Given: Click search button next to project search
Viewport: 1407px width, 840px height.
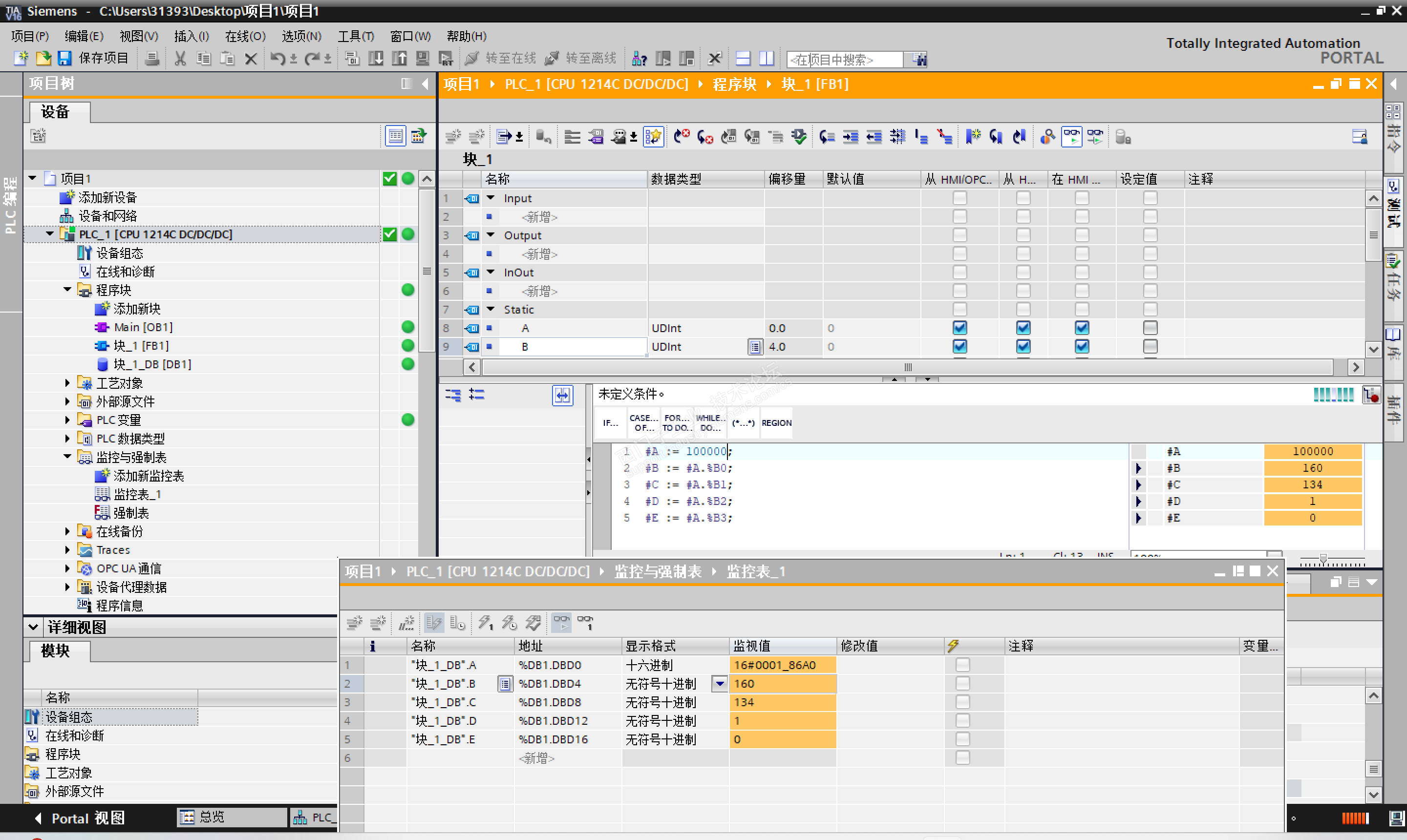Looking at the screenshot, I should point(919,59).
